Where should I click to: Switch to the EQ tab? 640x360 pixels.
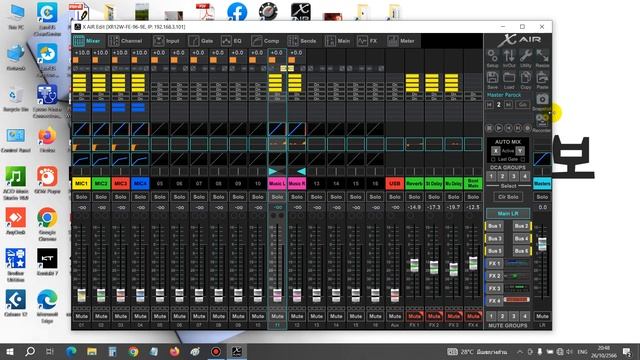(x=232, y=41)
